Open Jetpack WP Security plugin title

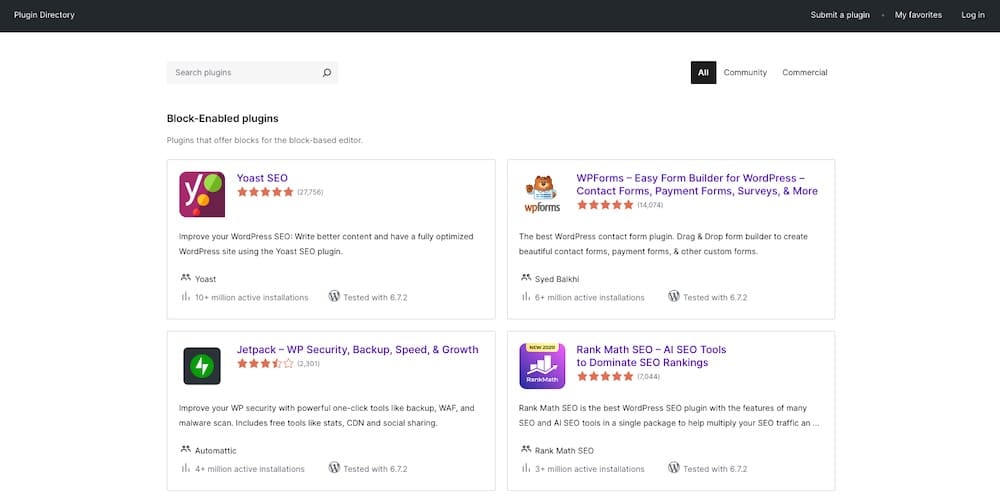coord(357,350)
